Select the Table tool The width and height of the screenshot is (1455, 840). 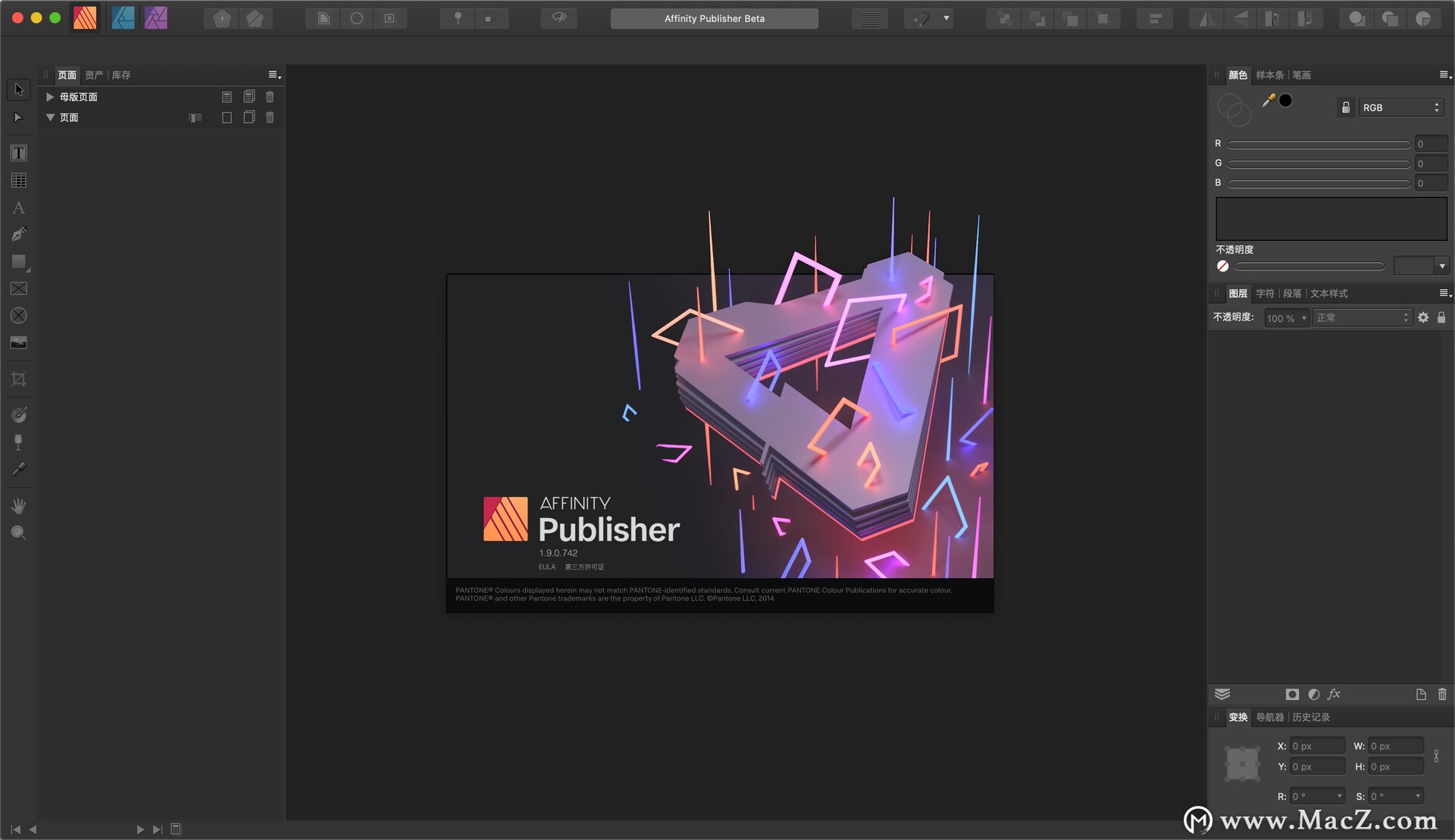(x=19, y=180)
